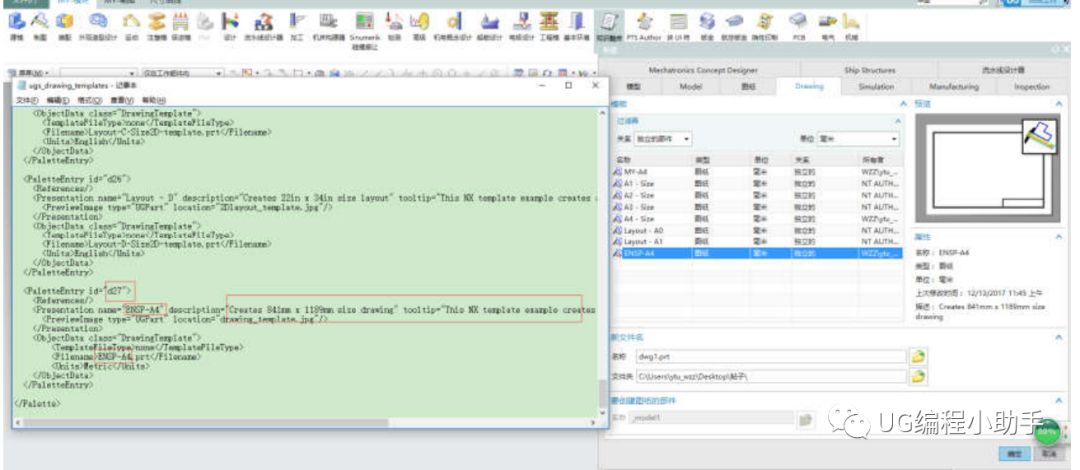Image resolution: width=1080 pixels, height=470 pixels.
Task: Select the ENSP-A4 template row
Action: pos(756,253)
